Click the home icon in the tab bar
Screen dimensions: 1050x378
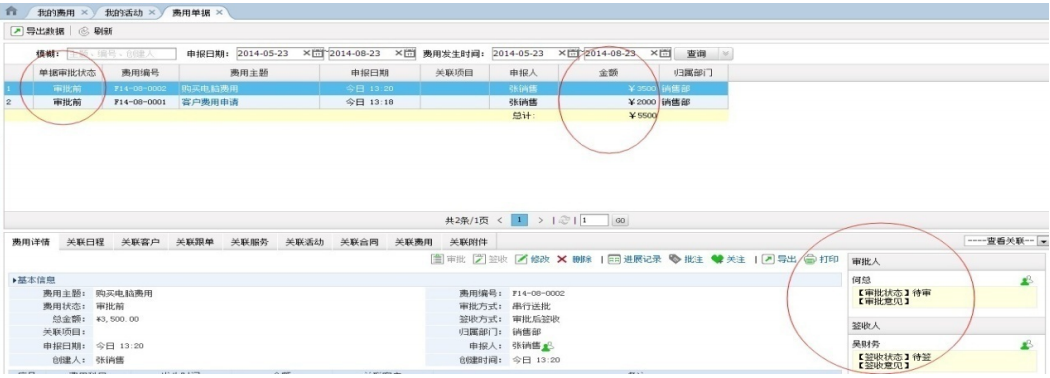(11, 11)
